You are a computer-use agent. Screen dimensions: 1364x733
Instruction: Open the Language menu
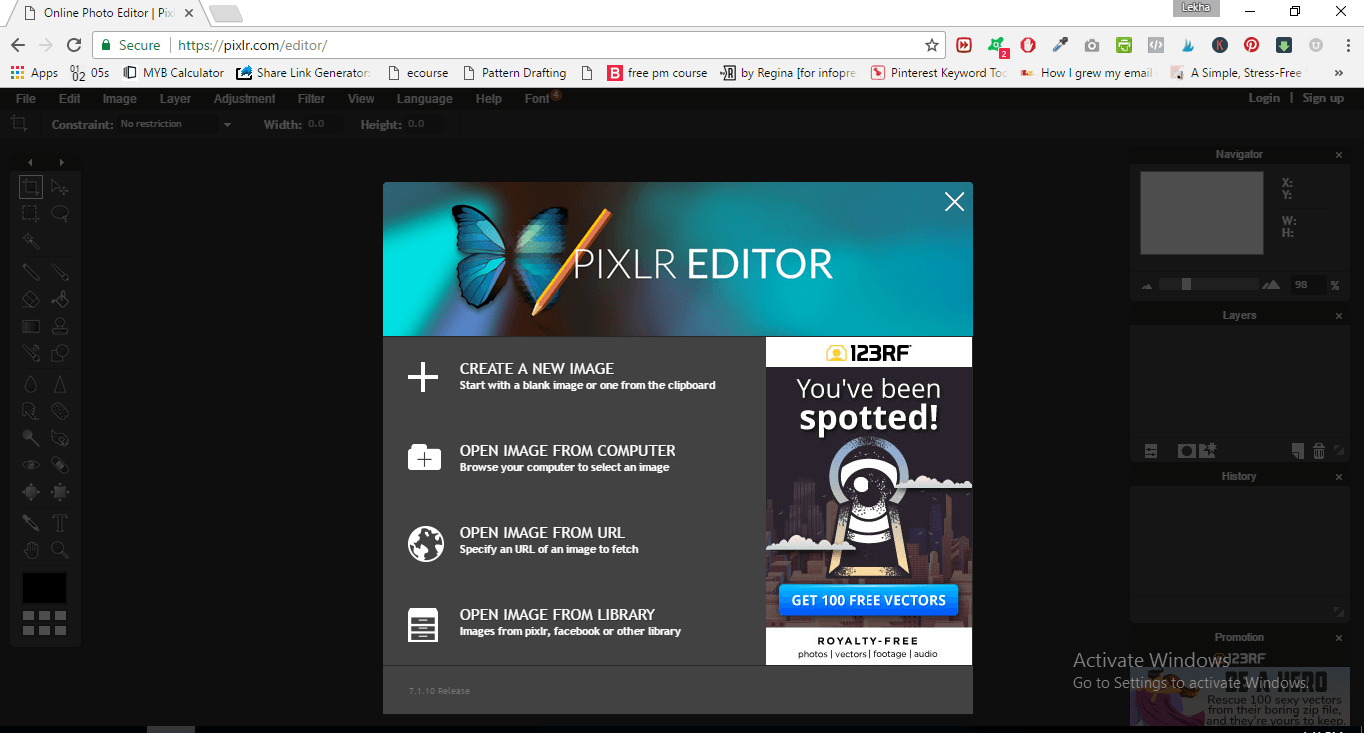pos(424,98)
